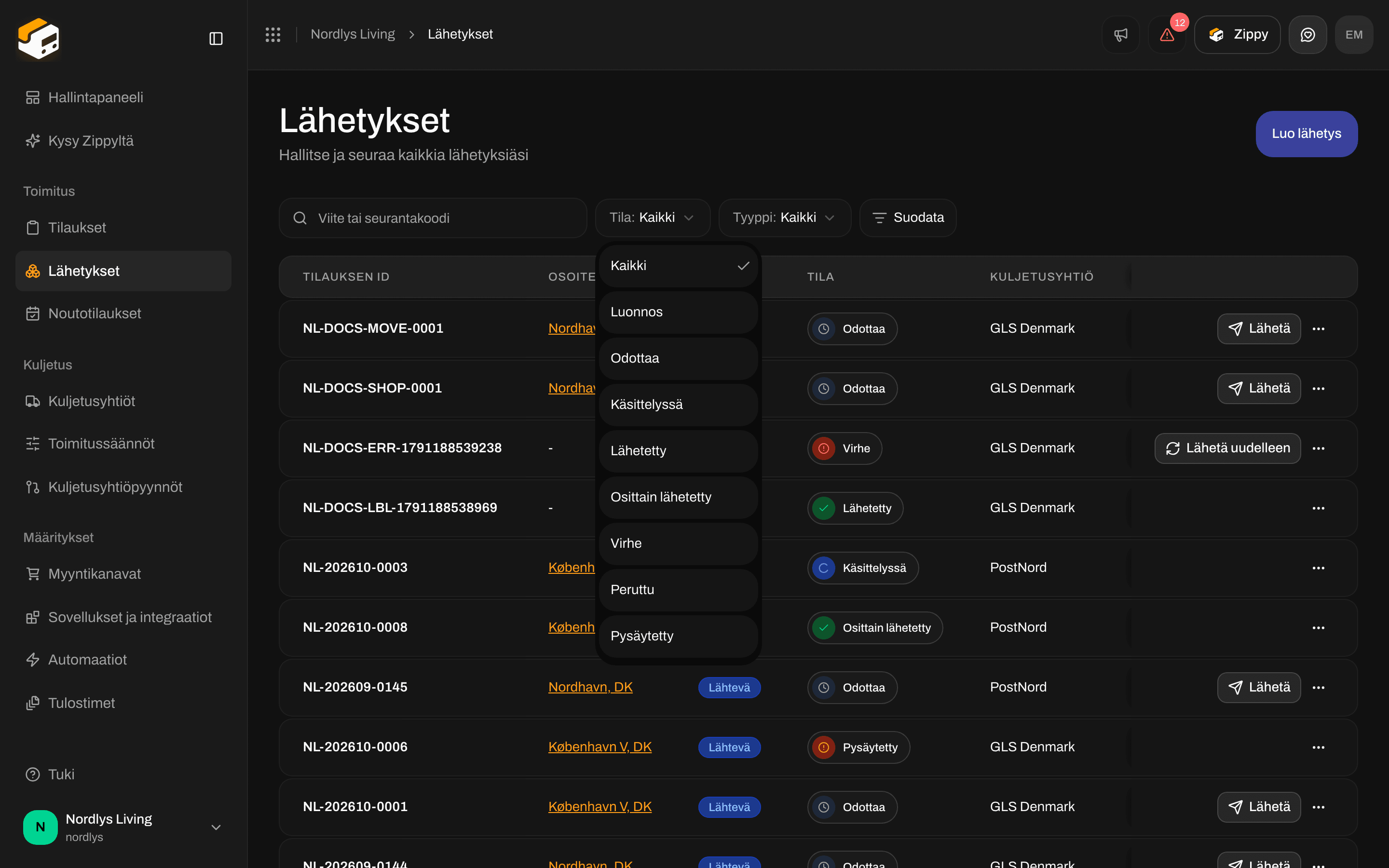Click Lähetä for NL-DOCS-SHOP-0001
1389x868 pixels.
(x=1259, y=389)
